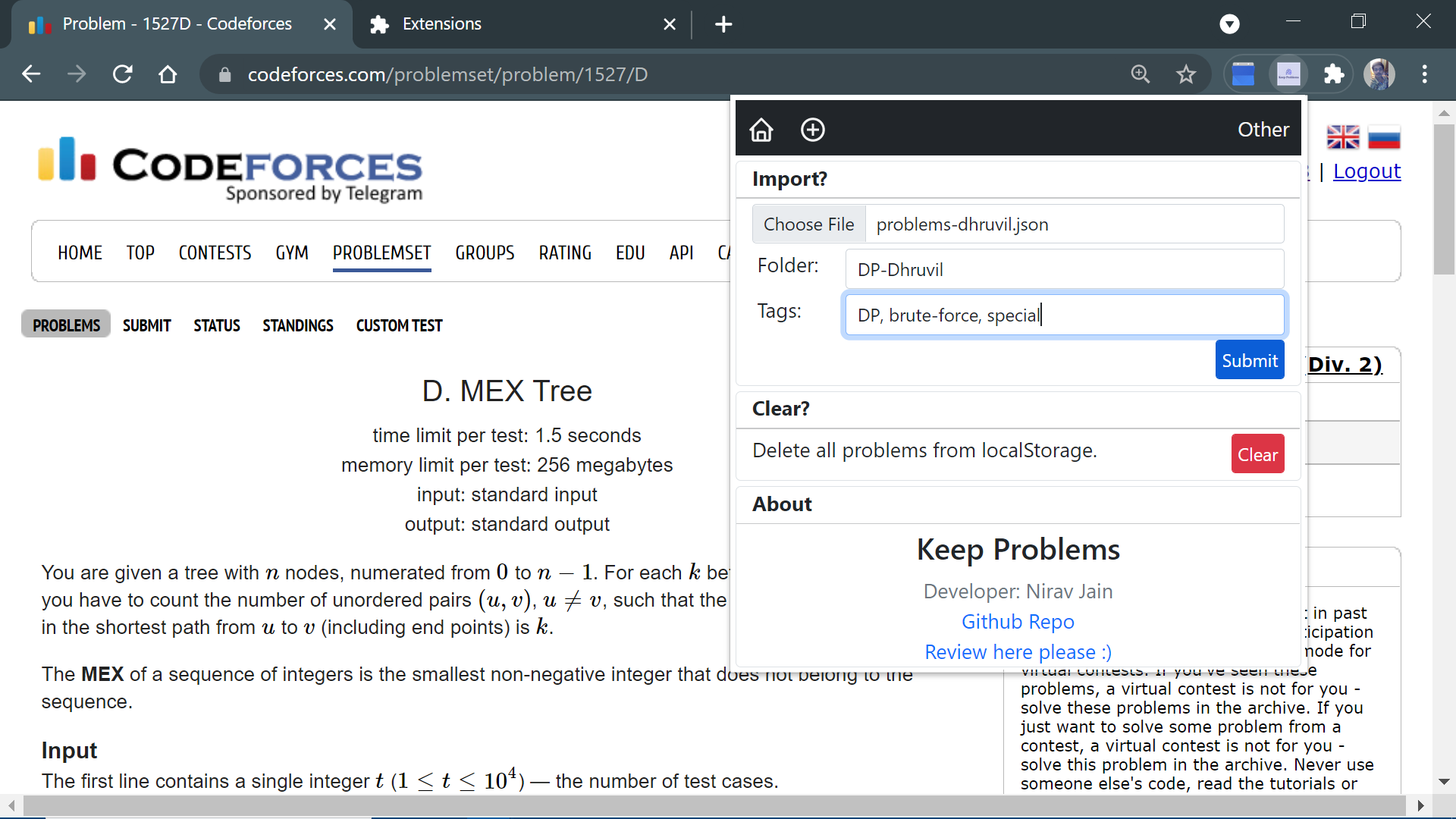This screenshot has height=819, width=1456.
Task: Click the vertical page scrollbar thumb
Action: [1444, 199]
